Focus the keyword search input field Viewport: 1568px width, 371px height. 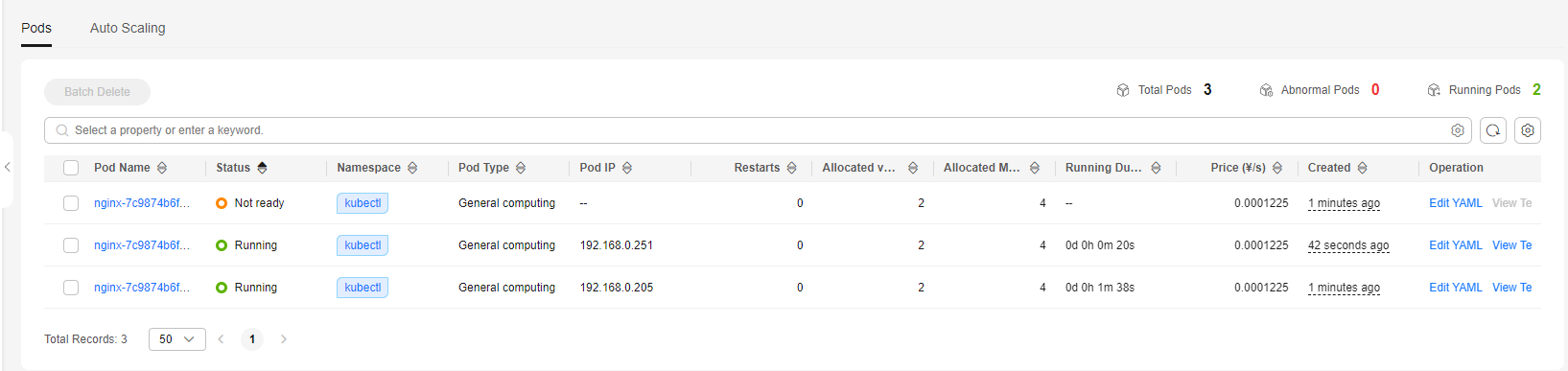(748, 130)
